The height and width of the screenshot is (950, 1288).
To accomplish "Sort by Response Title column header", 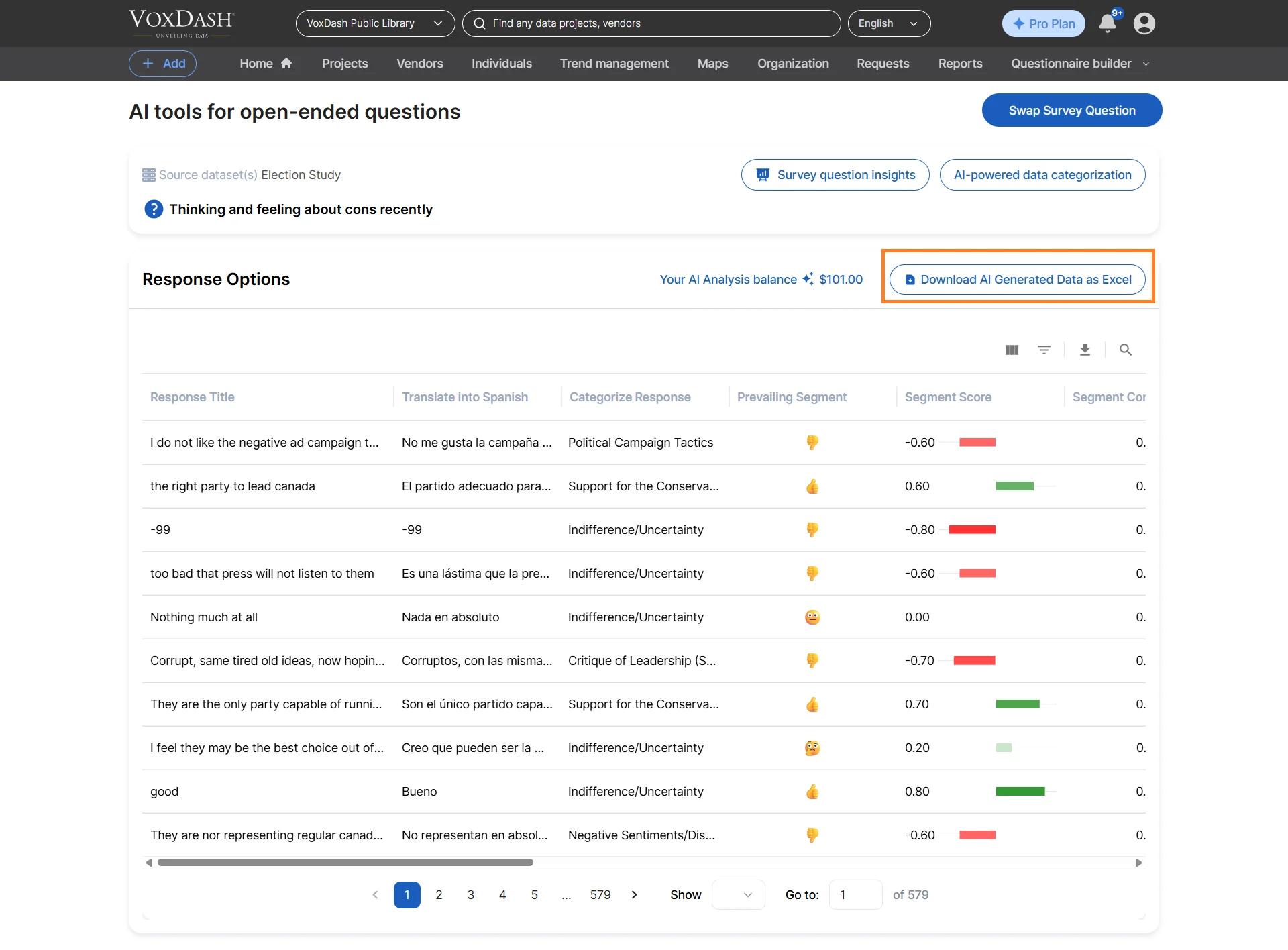I will pyautogui.click(x=193, y=397).
